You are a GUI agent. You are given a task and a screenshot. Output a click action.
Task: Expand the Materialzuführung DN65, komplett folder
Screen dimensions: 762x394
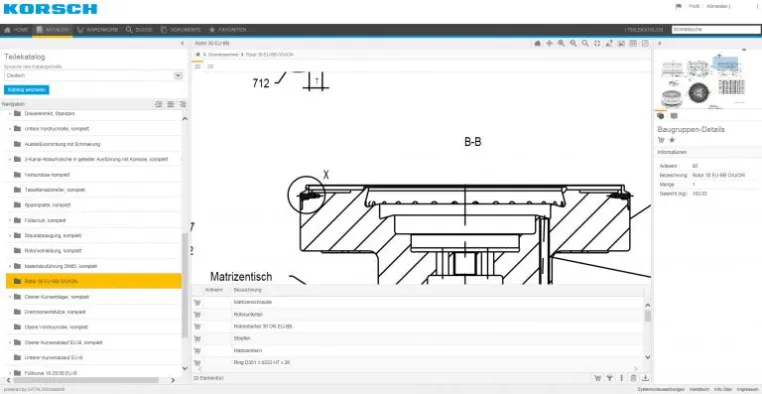click(x=10, y=266)
